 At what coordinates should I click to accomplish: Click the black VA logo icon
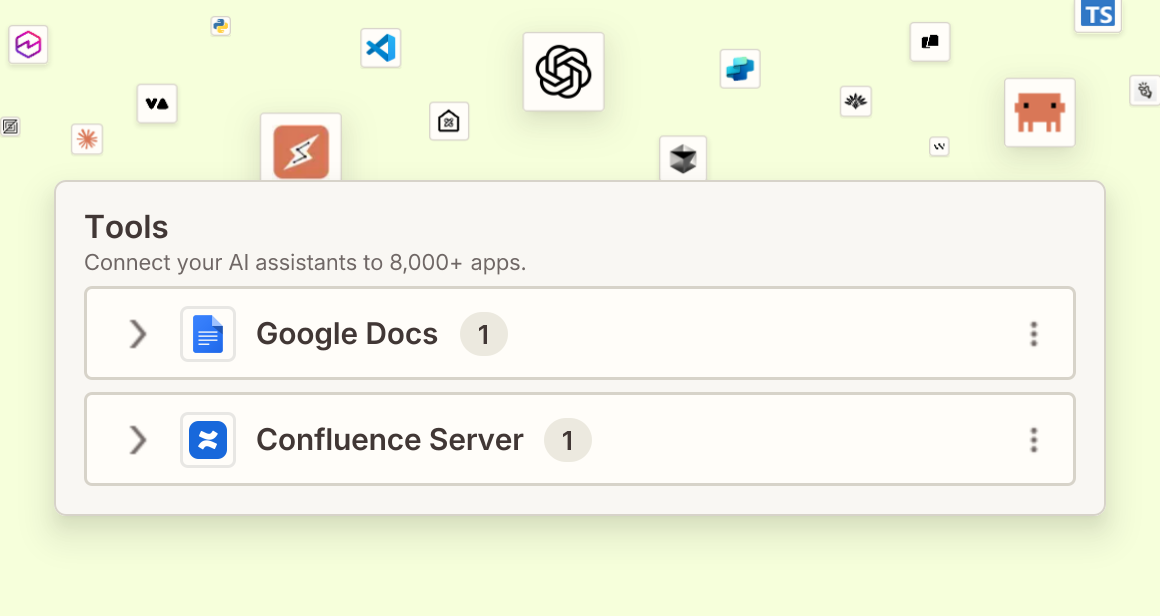point(157,104)
